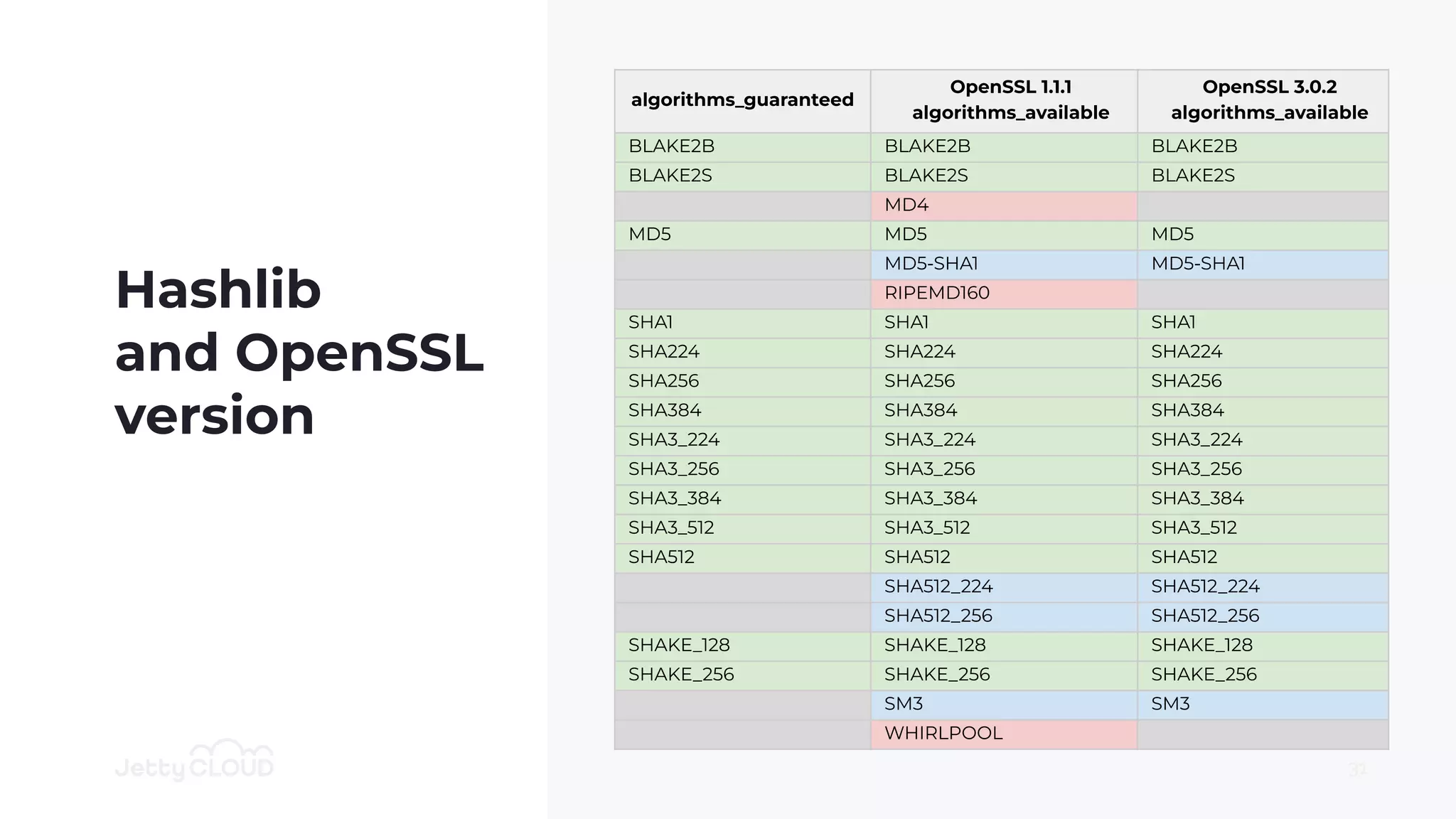Click SHA3_512 in the OpenSSL 1.1.1 column
This screenshot has height=819, width=1456.
[927, 528]
